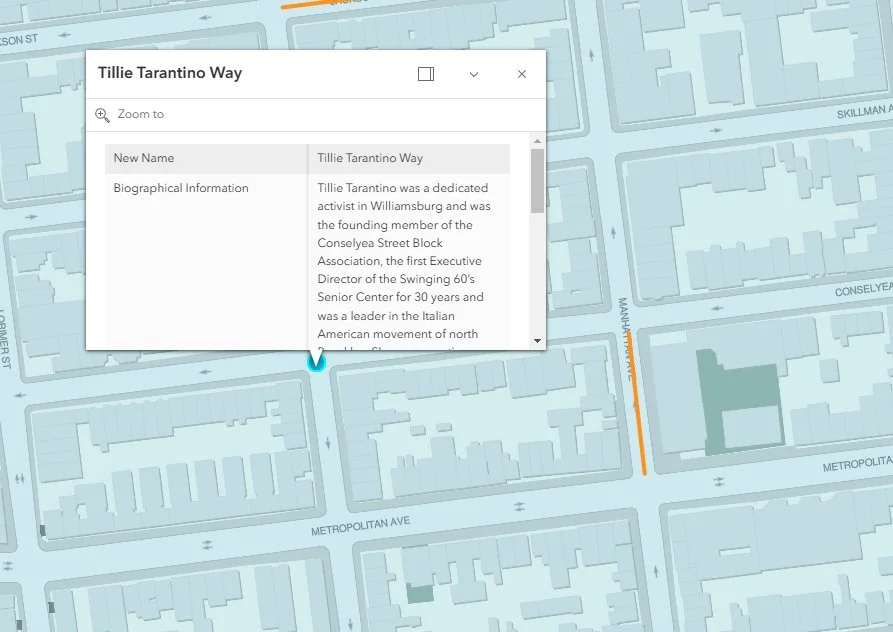The image size is (893, 632).
Task: Click the Skillman street label
Action: (x=864, y=112)
